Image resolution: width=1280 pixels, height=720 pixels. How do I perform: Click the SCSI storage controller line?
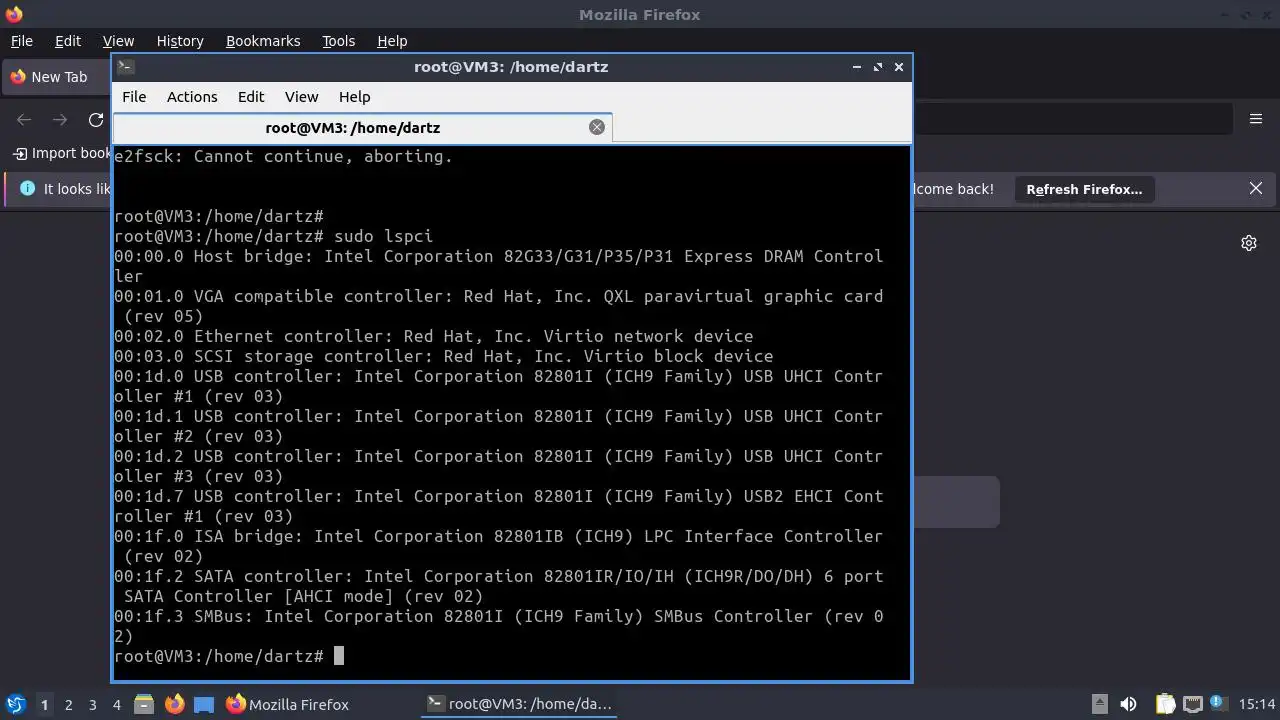pos(443,356)
